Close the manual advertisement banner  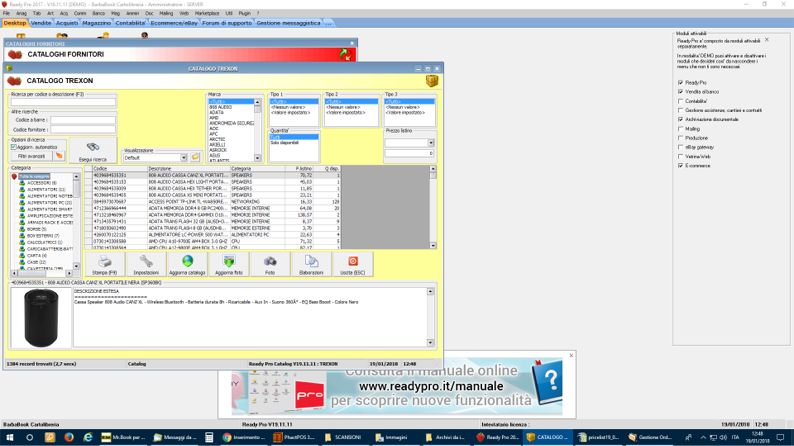571,355
